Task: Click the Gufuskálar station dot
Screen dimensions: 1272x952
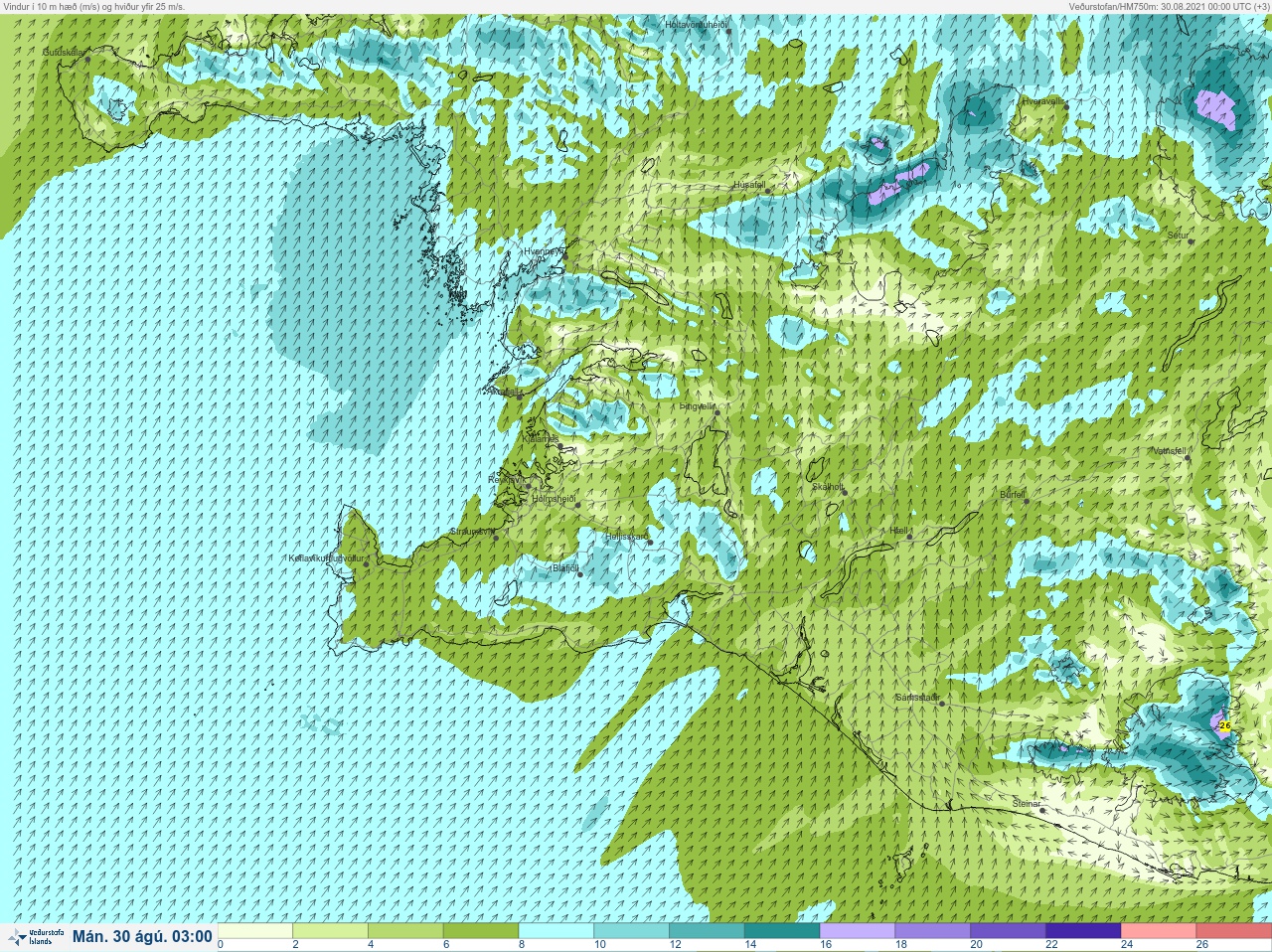Action: [87, 60]
